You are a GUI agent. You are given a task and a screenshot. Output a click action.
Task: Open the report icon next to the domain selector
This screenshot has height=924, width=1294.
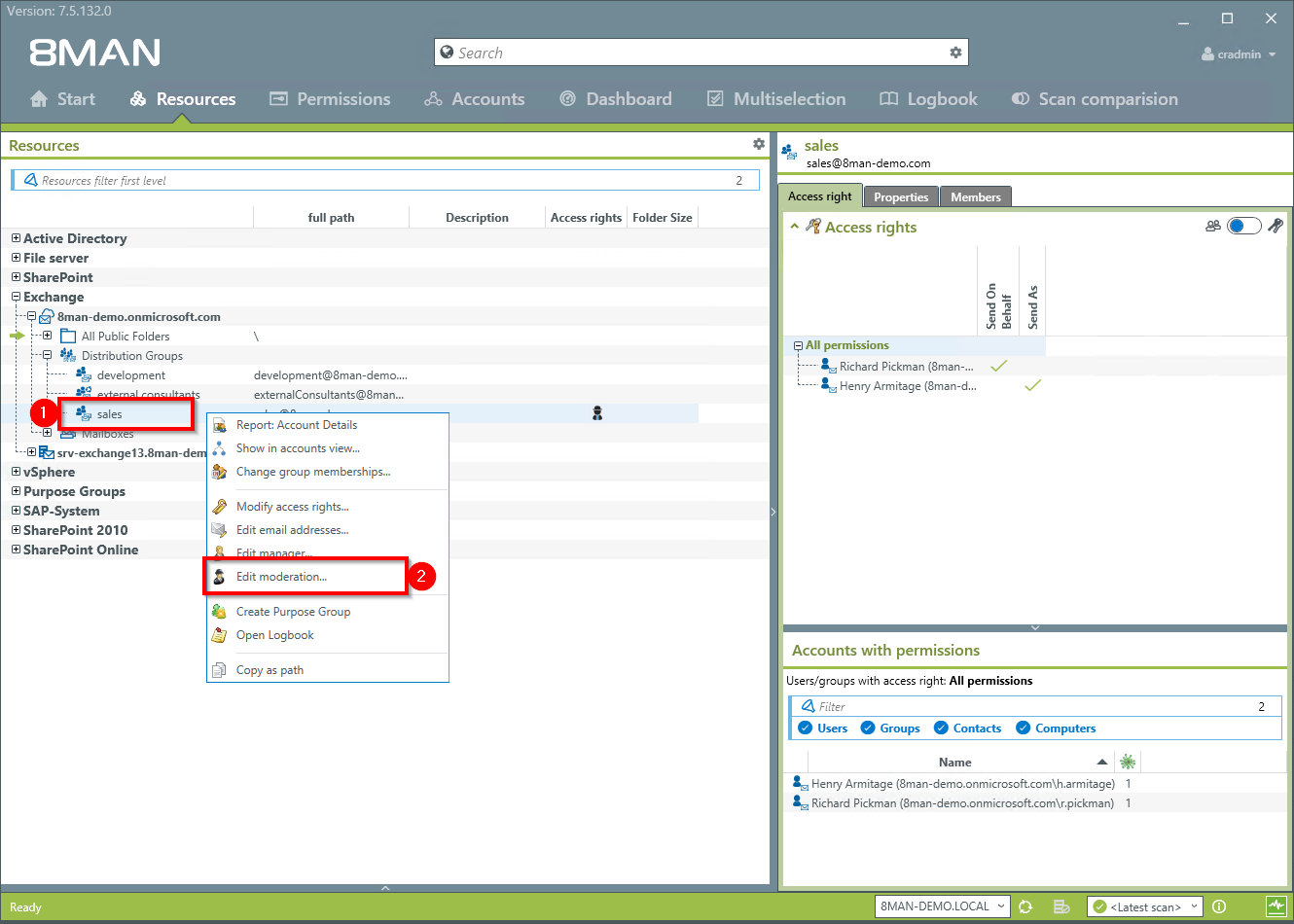click(x=1061, y=906)
